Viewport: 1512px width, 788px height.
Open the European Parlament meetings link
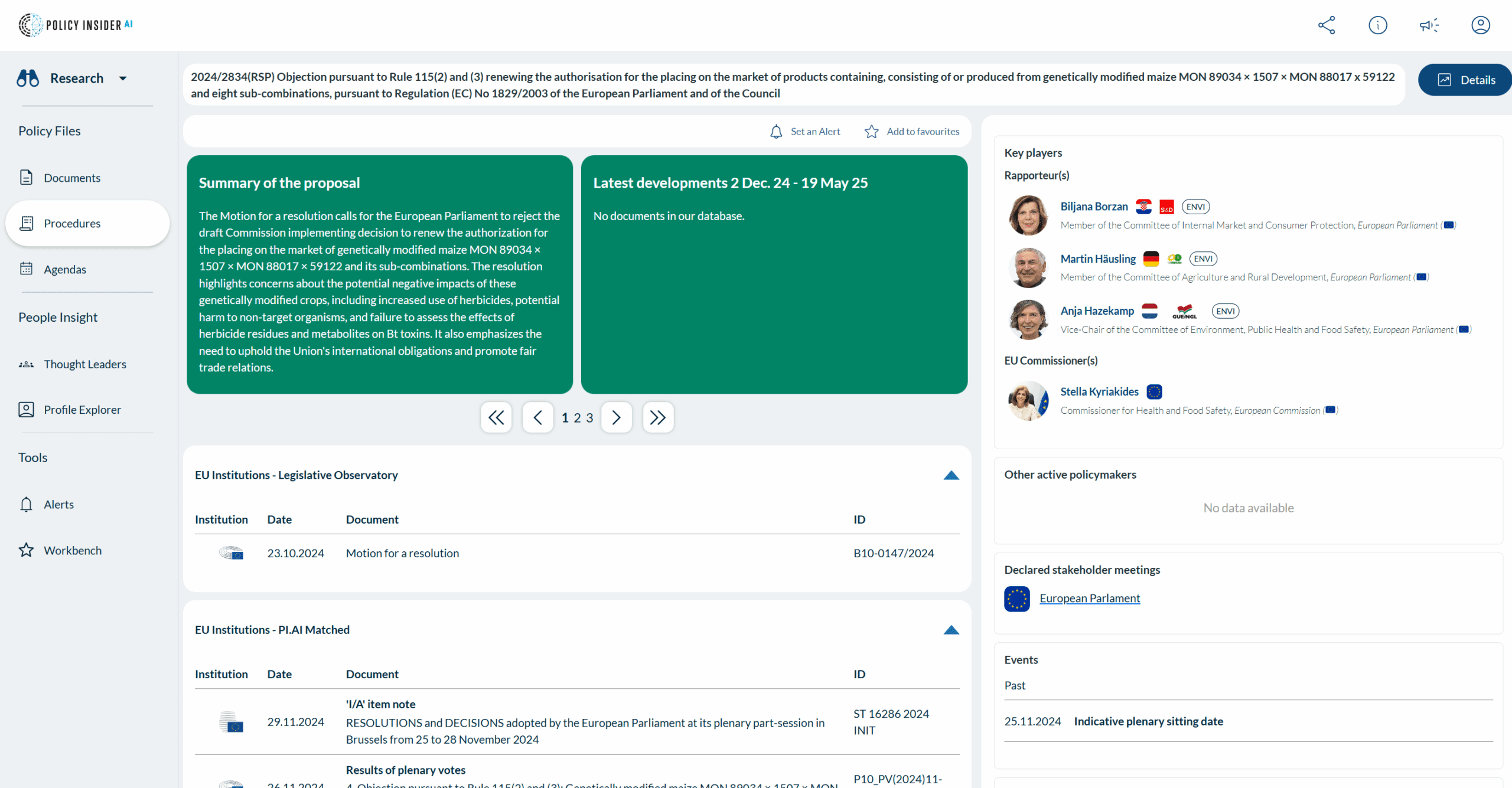tap(1089, 599)
